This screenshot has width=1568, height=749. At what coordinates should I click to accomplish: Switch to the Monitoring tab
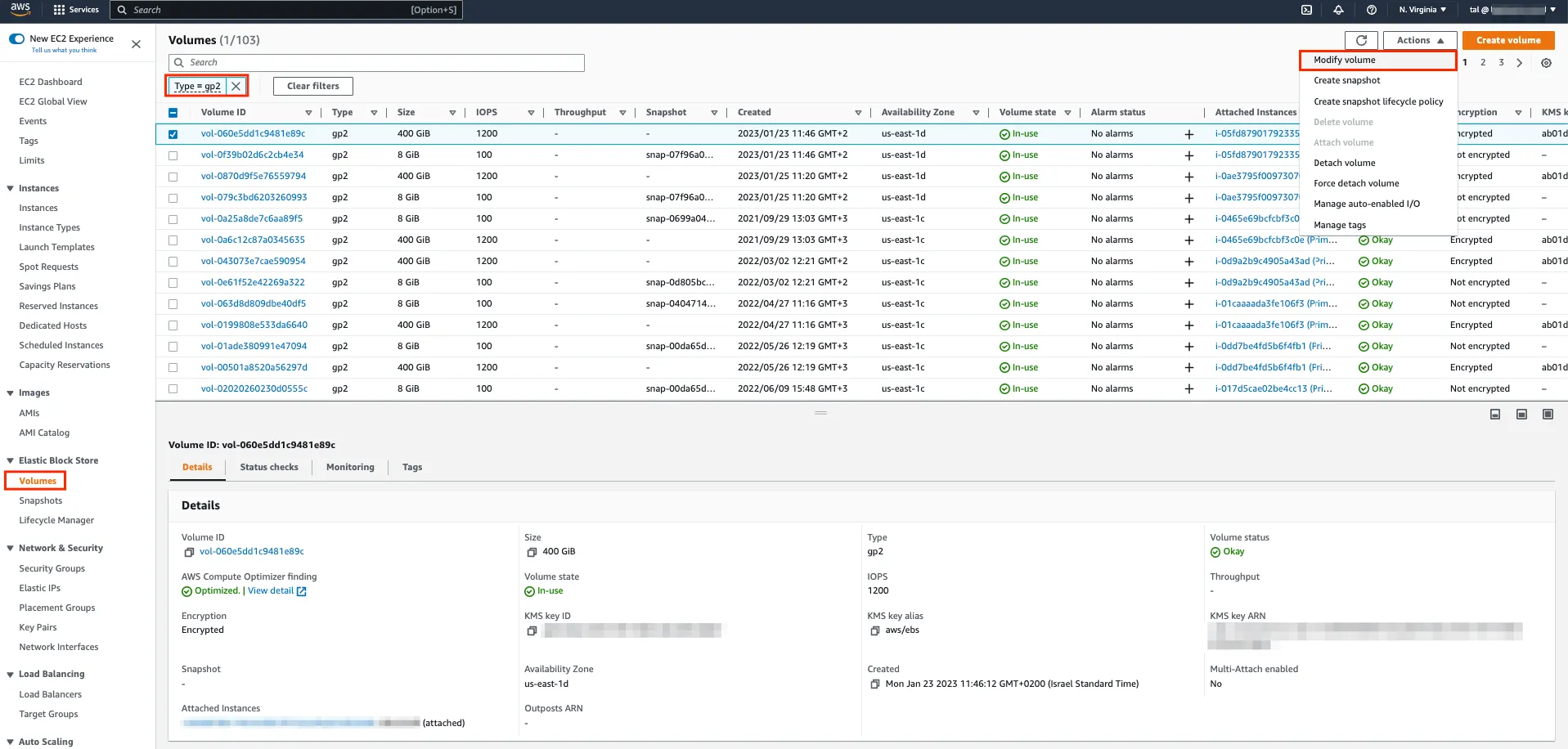click(x=350, y=467)
